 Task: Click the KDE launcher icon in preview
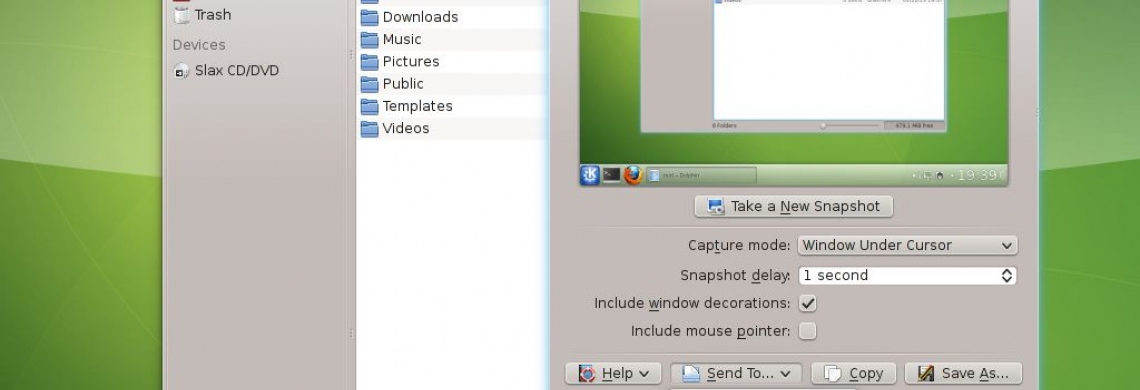[590, 175]
